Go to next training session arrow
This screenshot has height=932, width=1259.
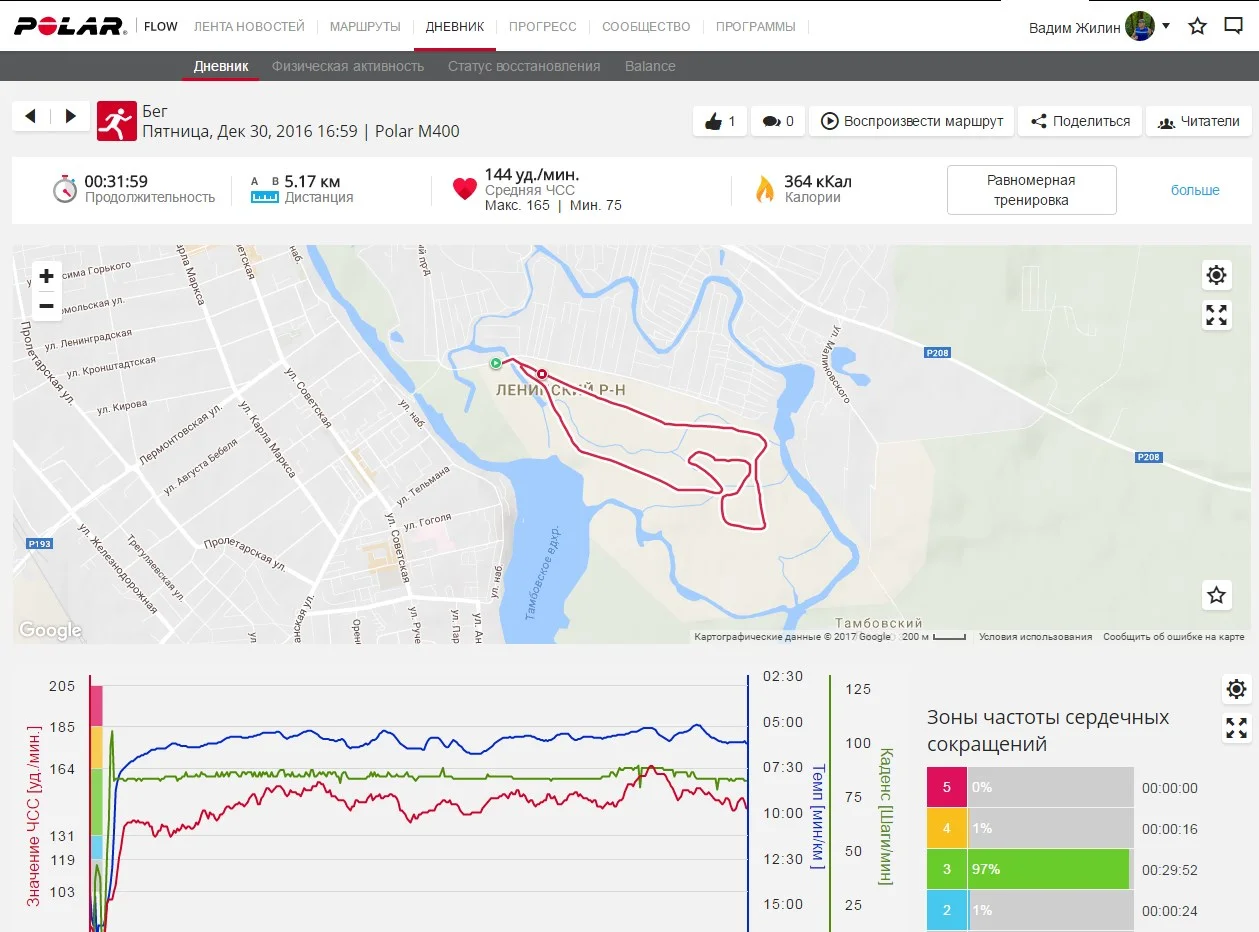(x=70, y=116)
